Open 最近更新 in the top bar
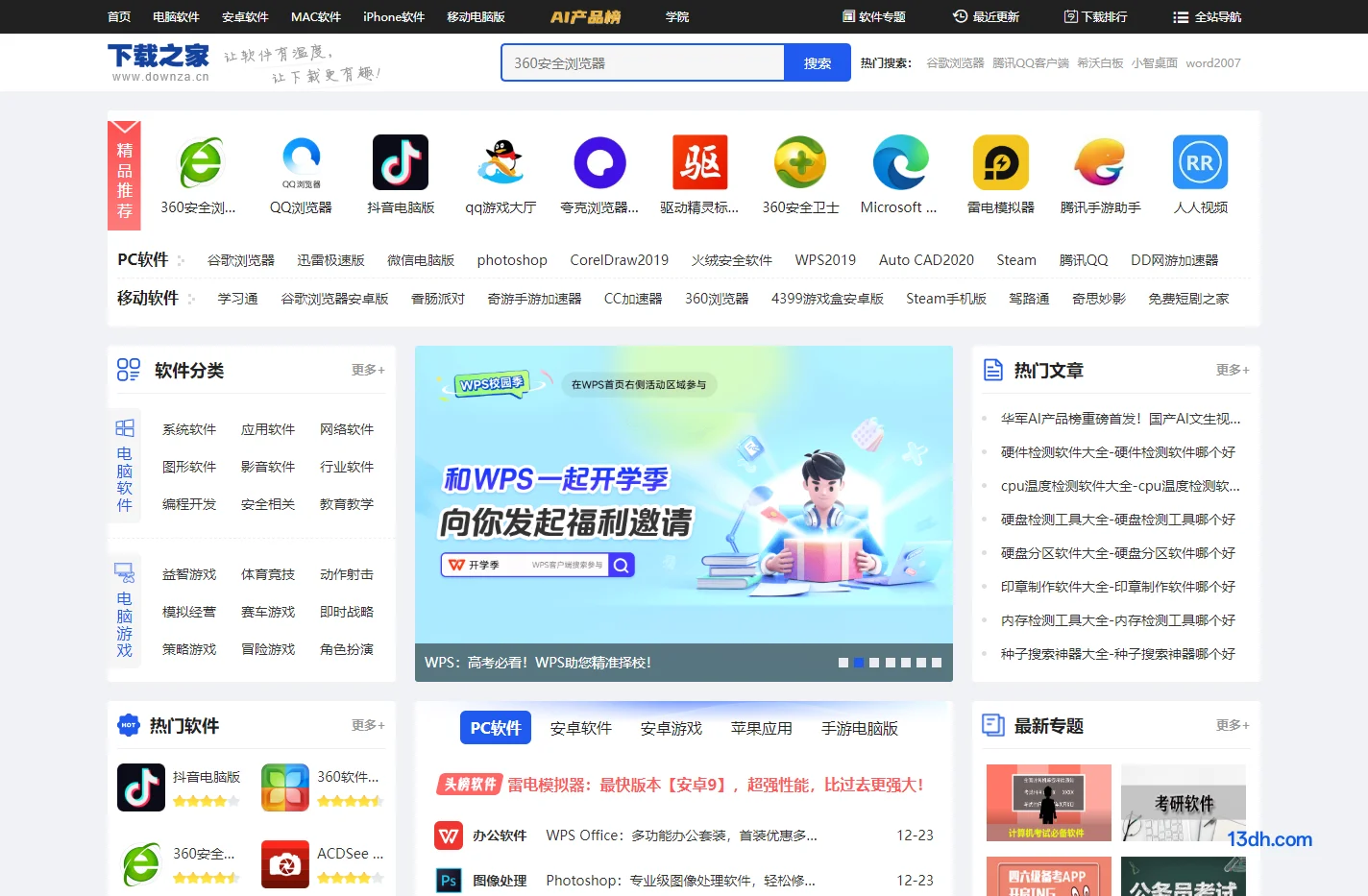Image resolution: width=1368 pixels, height=896 pixels. [x=986, y=16]
